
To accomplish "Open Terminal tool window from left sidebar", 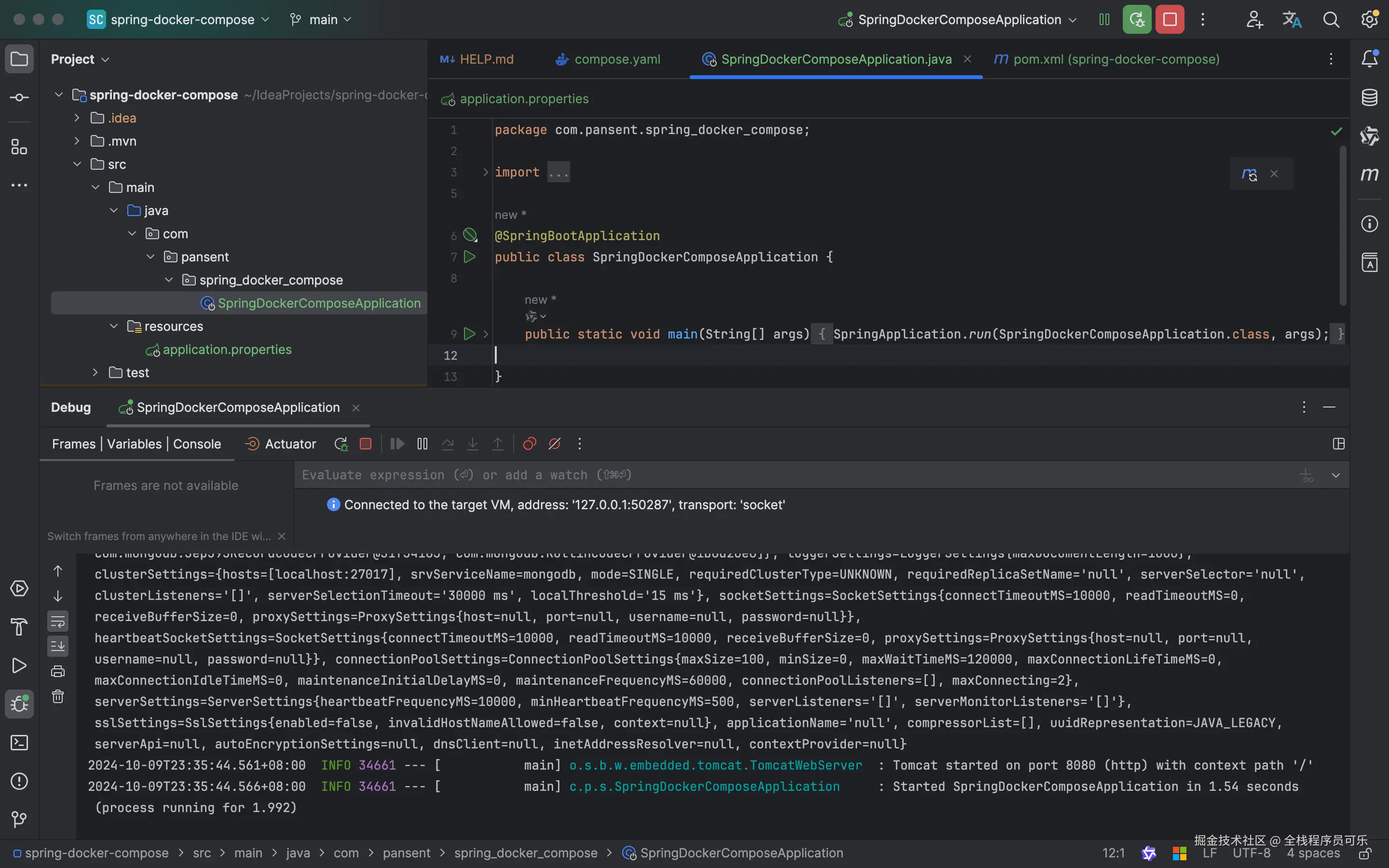I will (19, 743).
